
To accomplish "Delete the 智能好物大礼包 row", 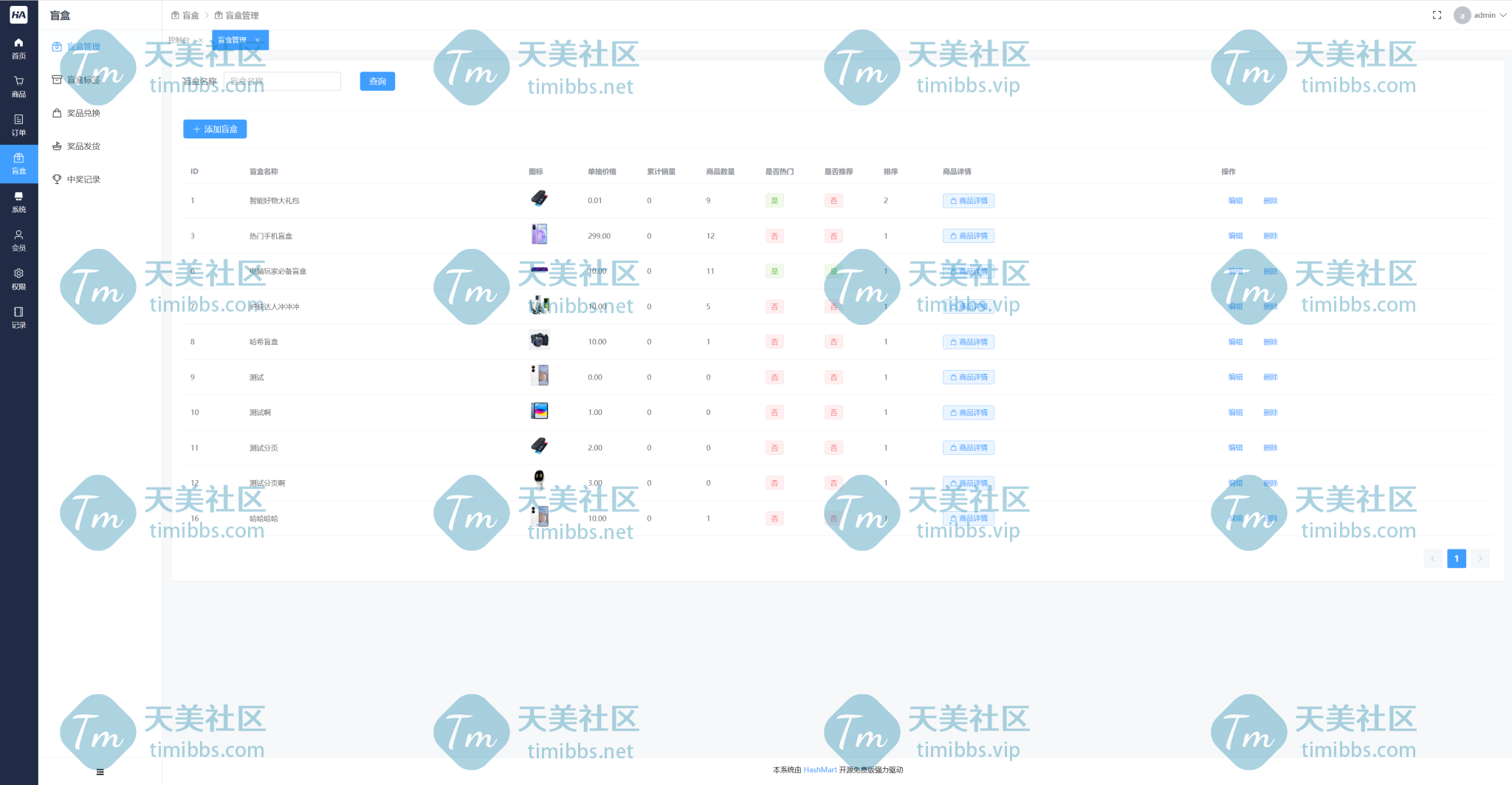I will point(1270,201).
